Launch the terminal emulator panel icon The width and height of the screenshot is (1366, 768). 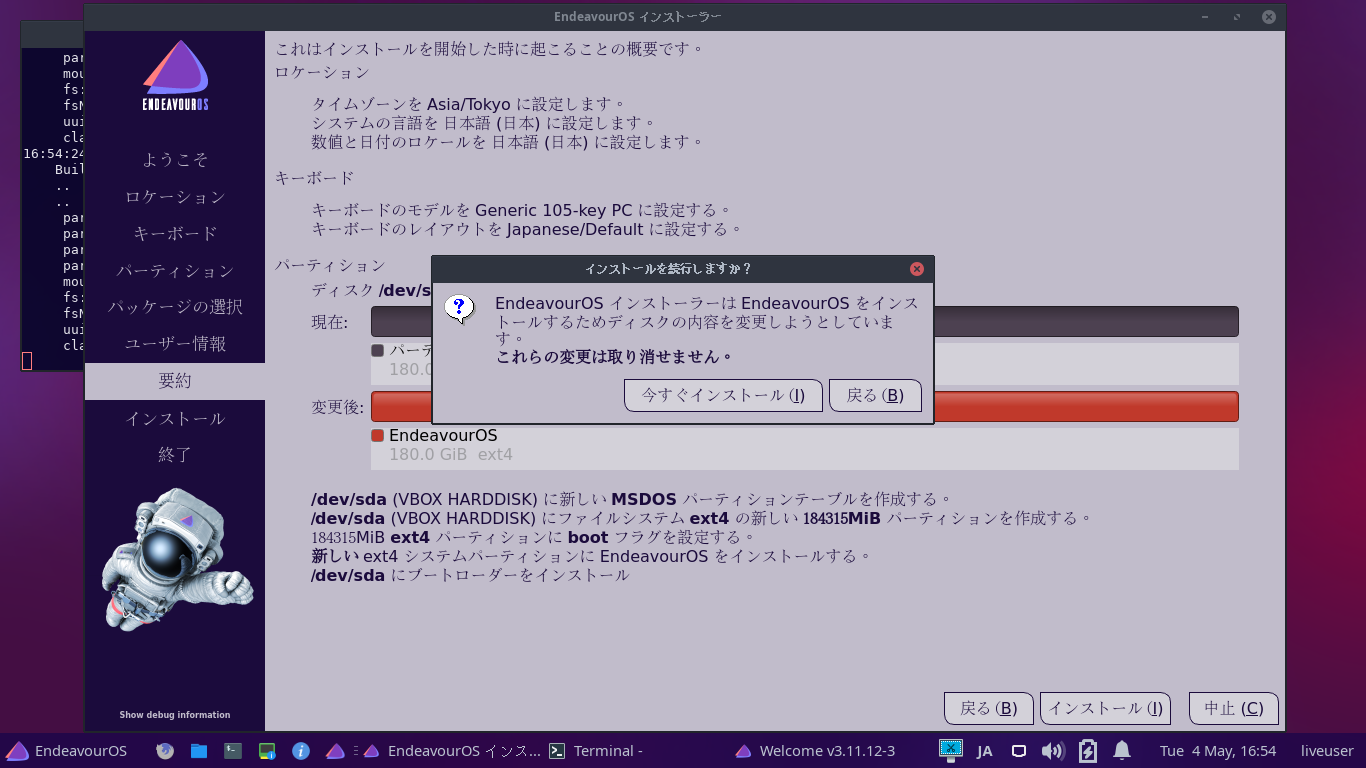(233, 751)
